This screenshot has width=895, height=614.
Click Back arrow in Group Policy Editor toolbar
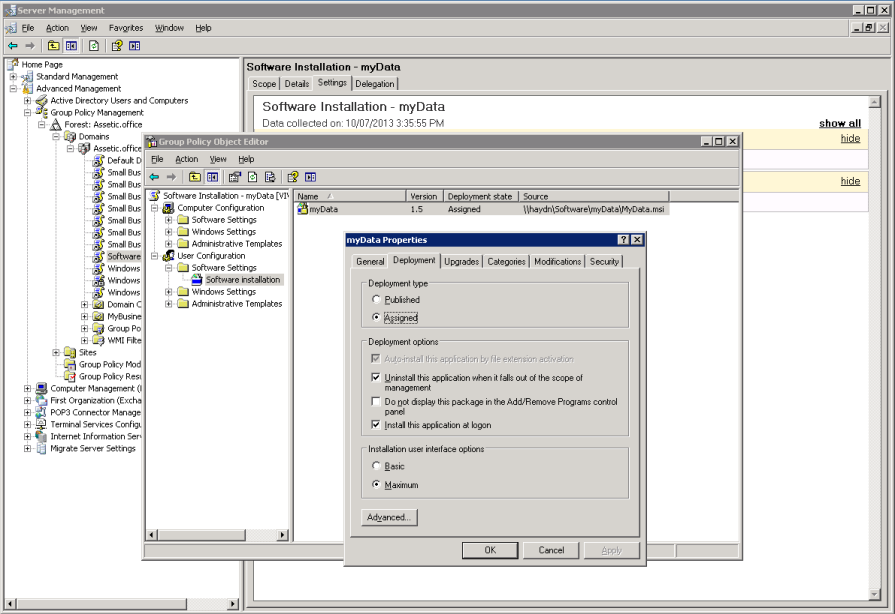coord(155,177)
